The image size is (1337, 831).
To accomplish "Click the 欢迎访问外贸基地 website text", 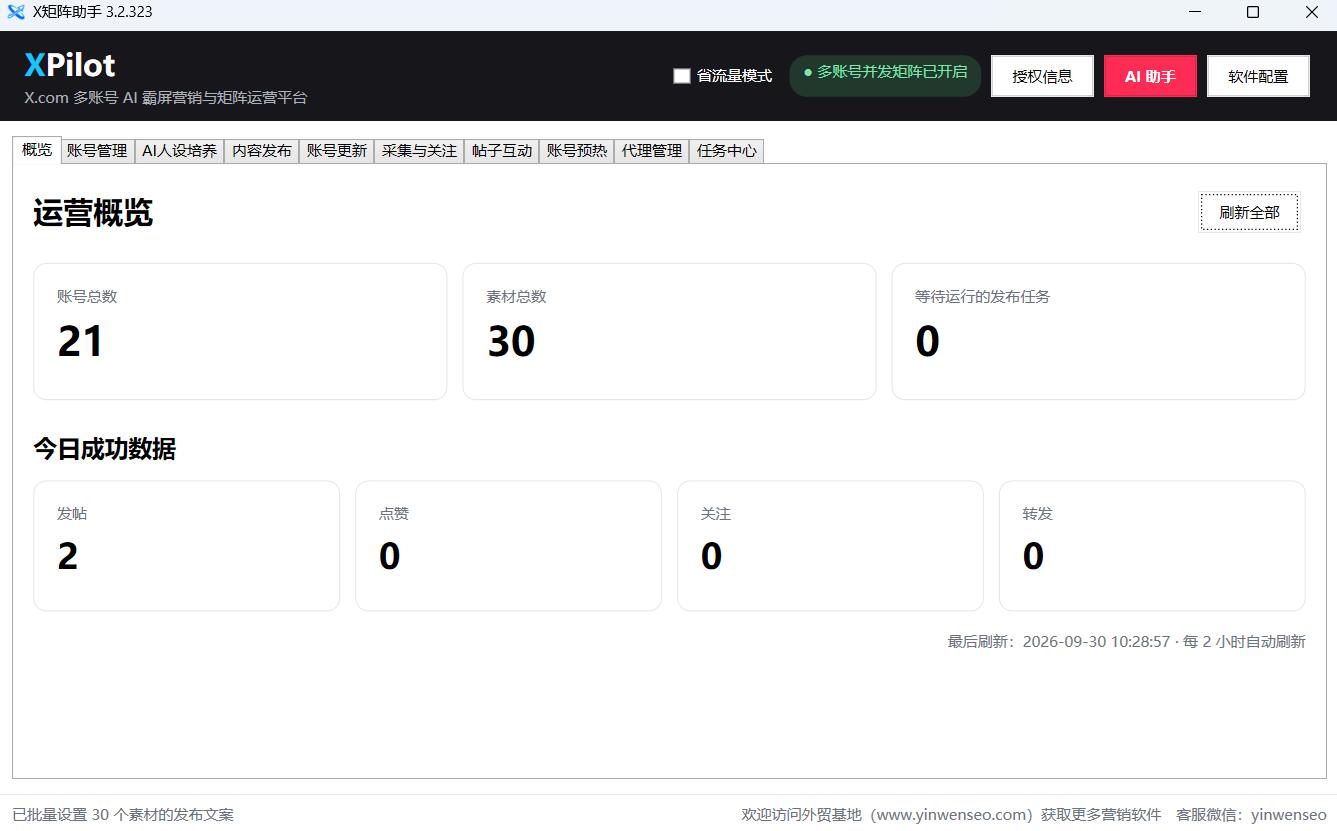I will (951, 814).
